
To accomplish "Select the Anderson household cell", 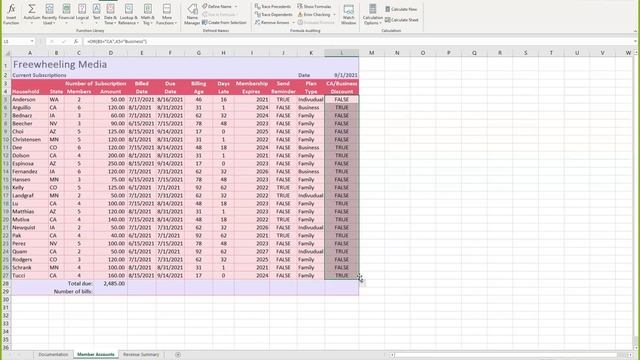I will point(30,99).
